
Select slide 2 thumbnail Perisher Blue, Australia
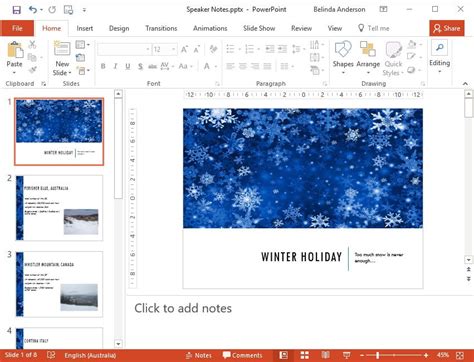point(59,208)
